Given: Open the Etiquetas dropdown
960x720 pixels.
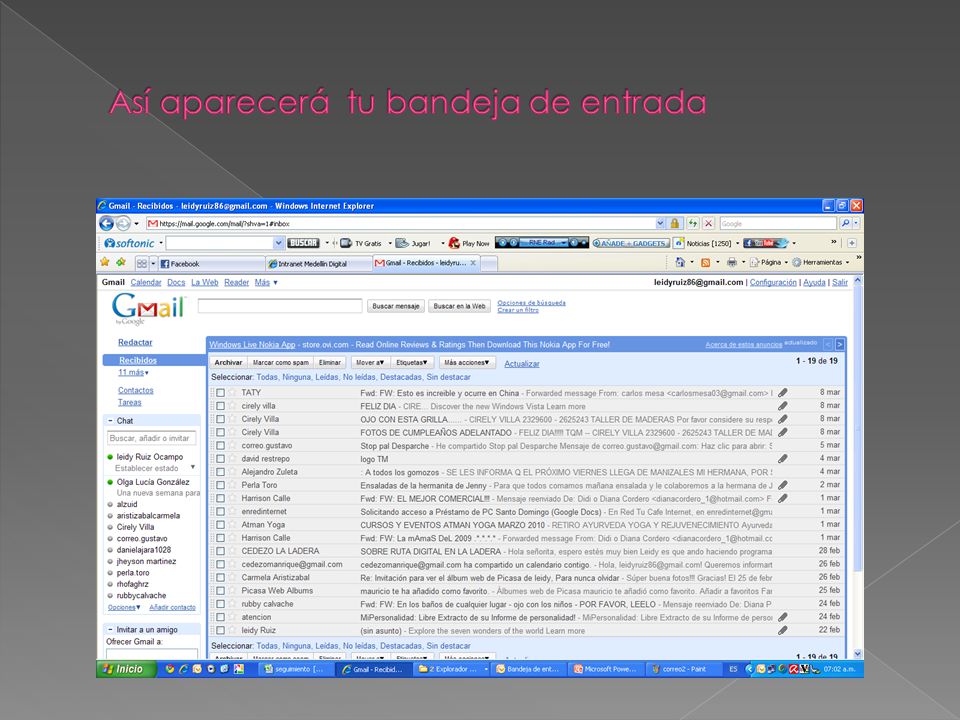Looking at the screenshot, I should 411,362.
